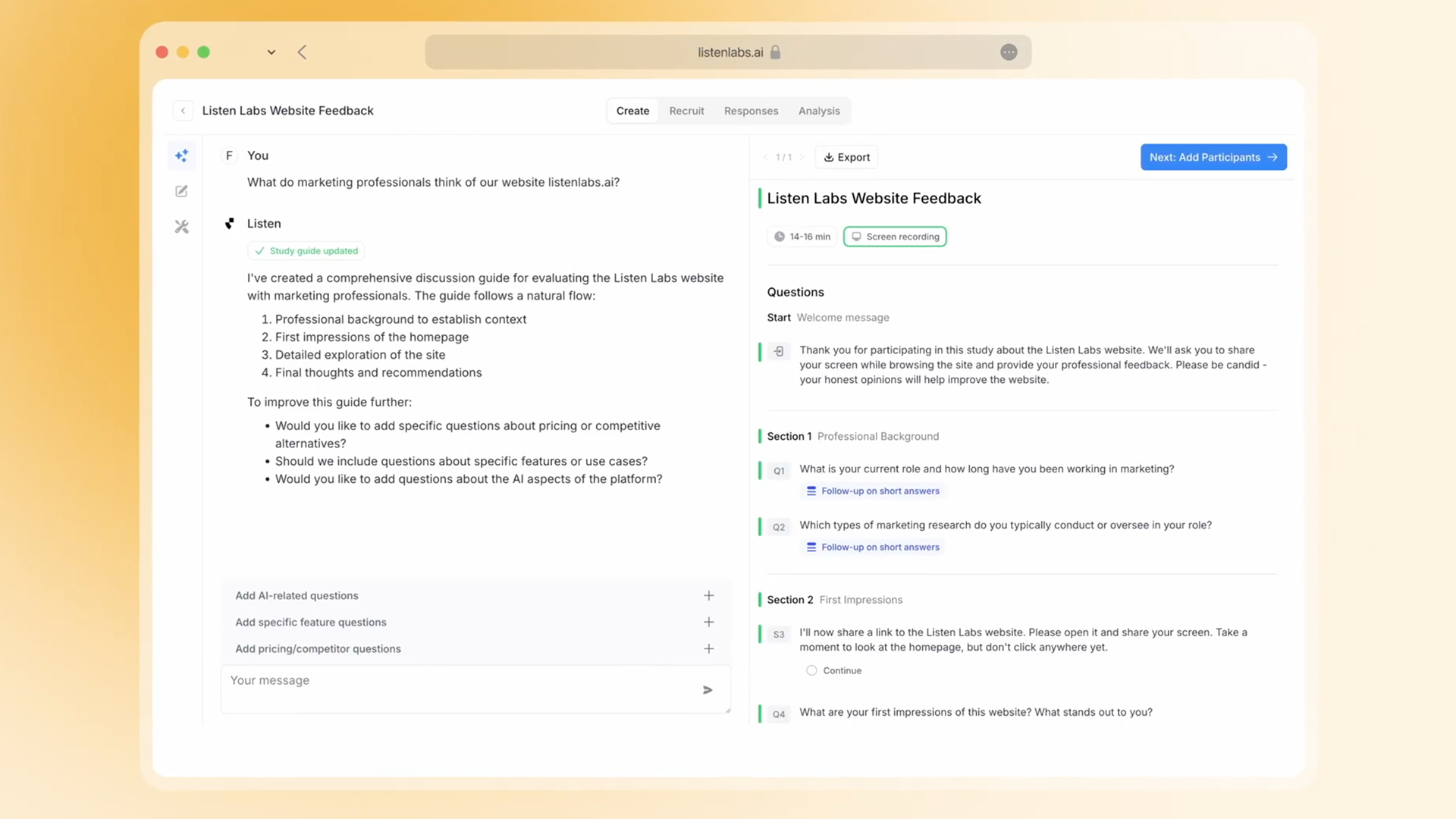The width and height of the screenshot is (1456, 819).
Task: Open the edit pencil icon in sidebar
Action: point(181,191)
